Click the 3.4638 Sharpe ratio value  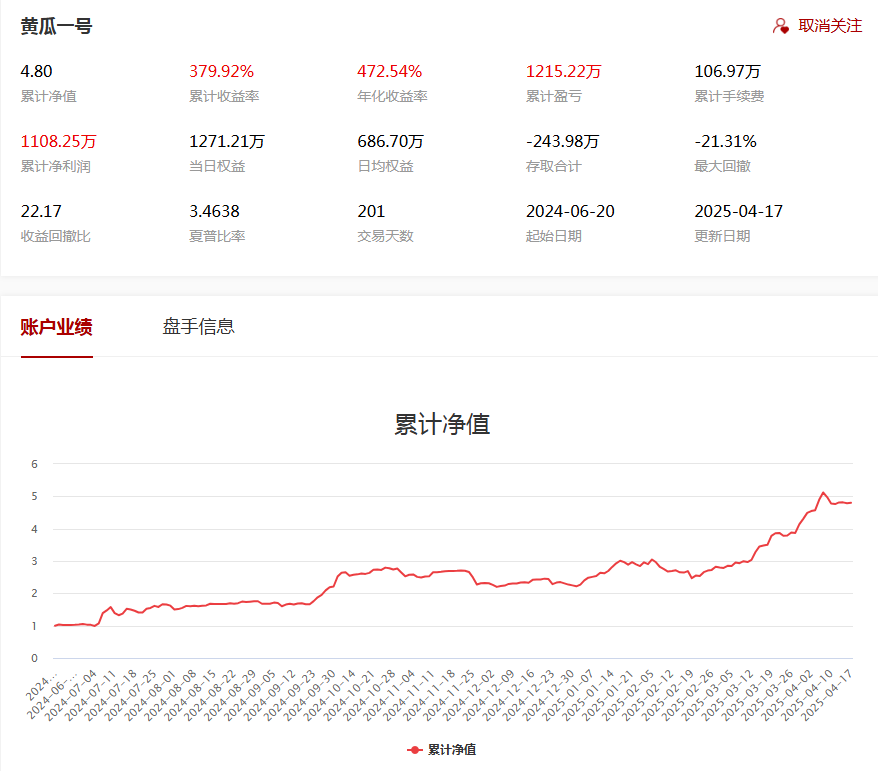point(214,211)
